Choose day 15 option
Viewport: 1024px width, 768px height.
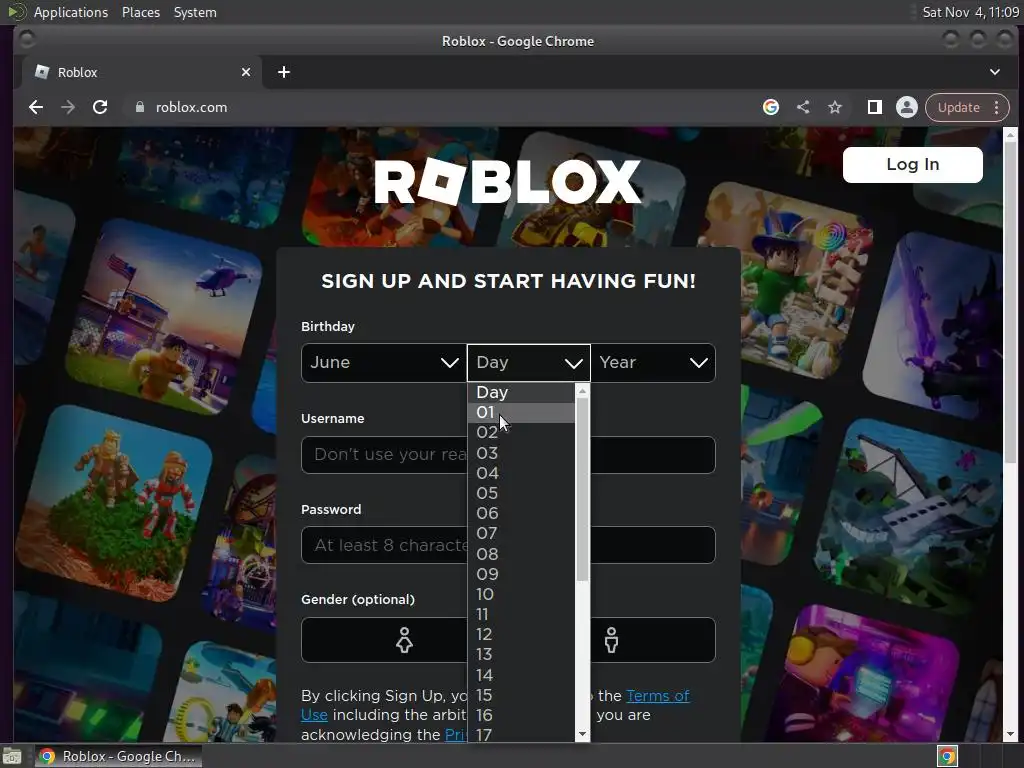(521, 696)
